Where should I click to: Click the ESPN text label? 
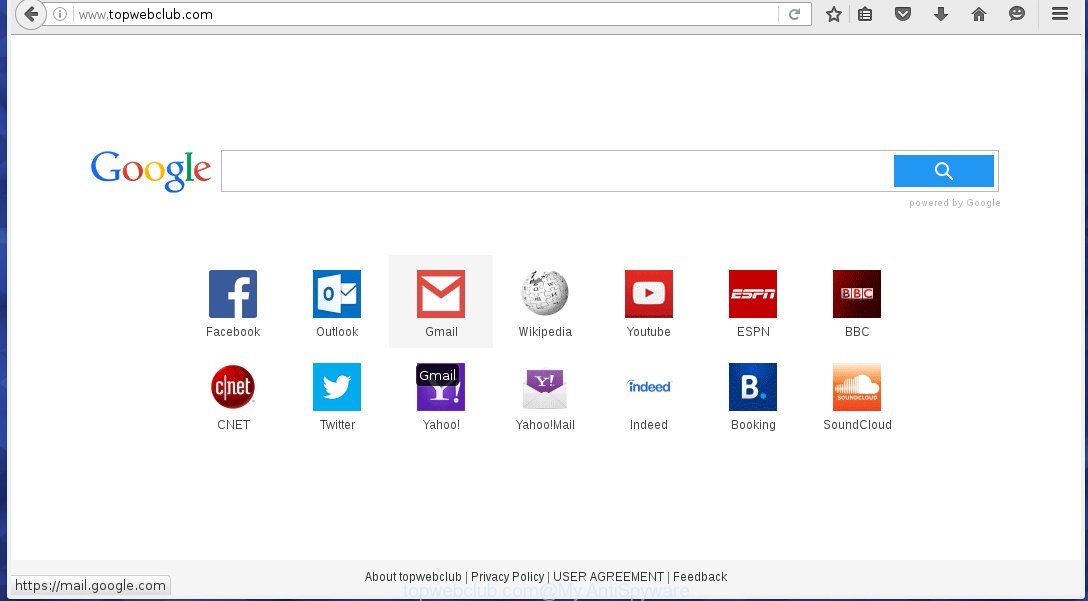[753, 332]
